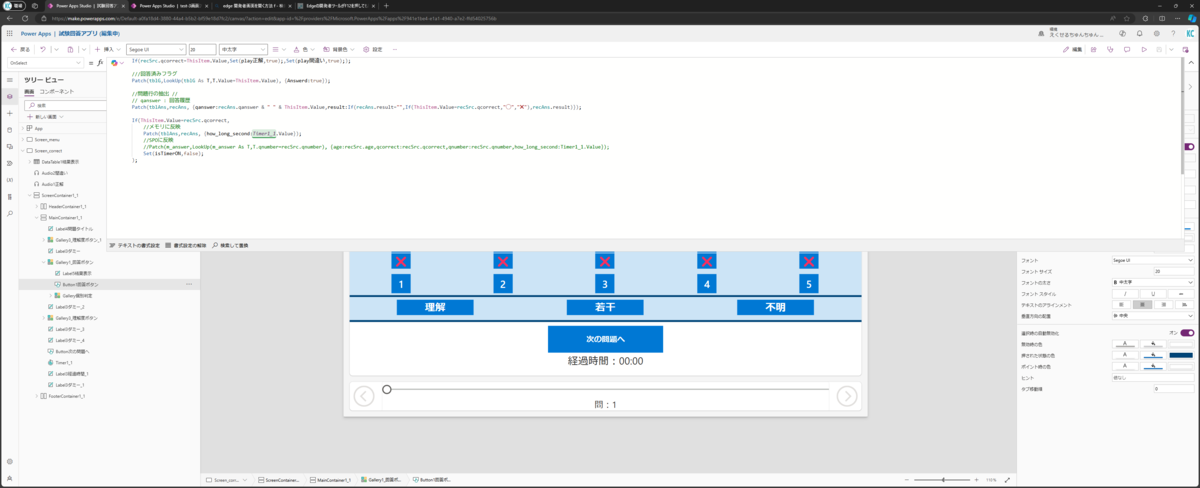
Task: Click the Edit (編集) pencil button top right
Action: tap(1071, 49)
